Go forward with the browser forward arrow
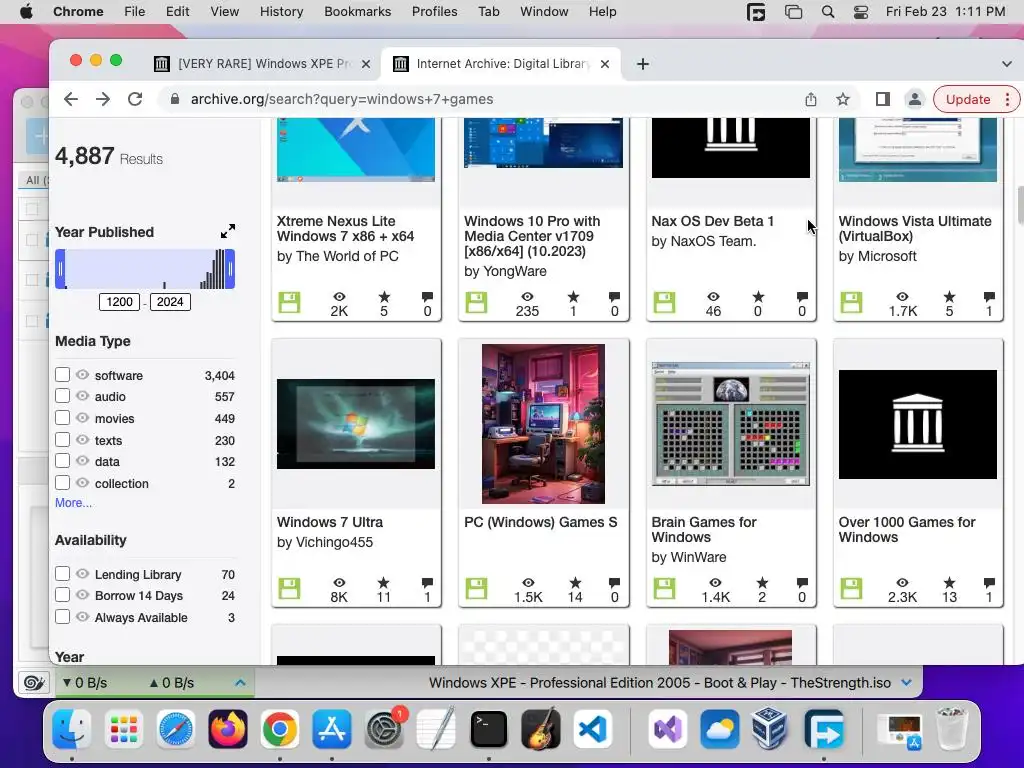Screen dimensions: 1024x768 click(x=103, y=99)
